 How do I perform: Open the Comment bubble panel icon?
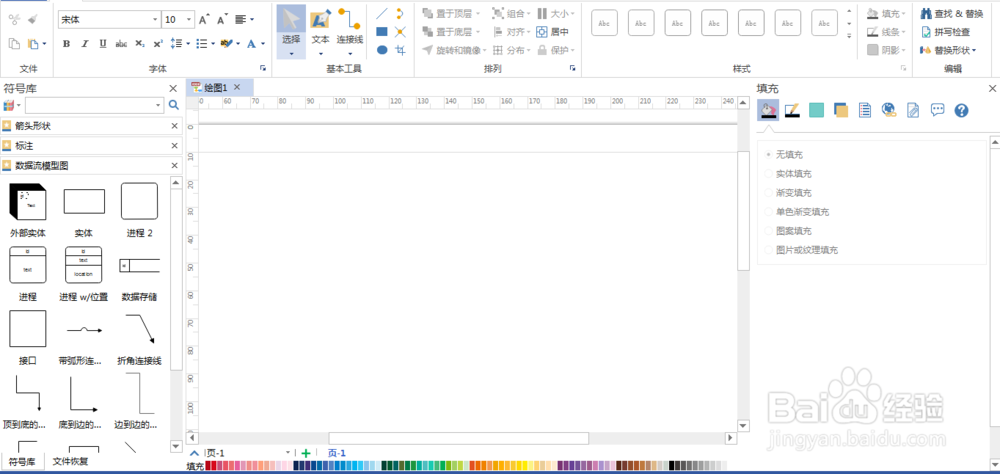[x=937, y=110]
